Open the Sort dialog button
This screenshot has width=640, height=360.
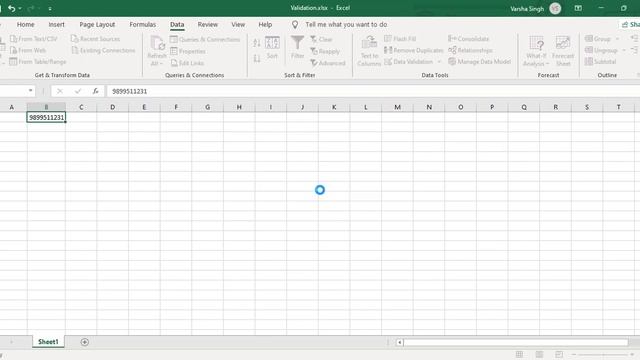click(x=272, y=48)
